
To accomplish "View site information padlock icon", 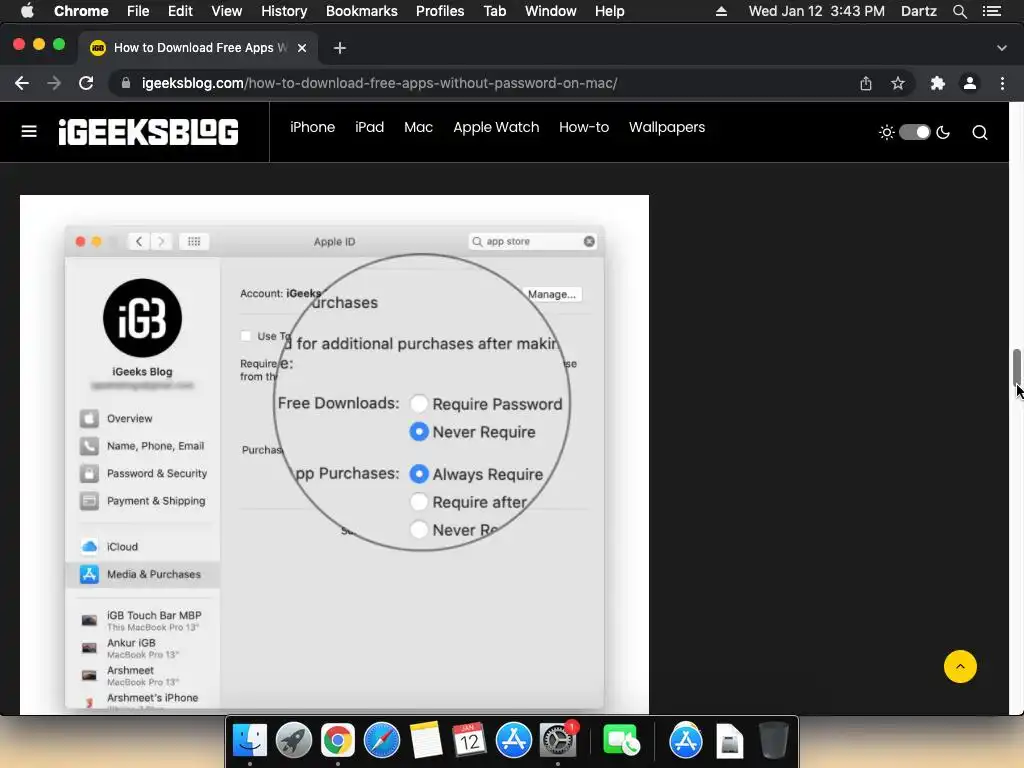I will (x=125, y=83).
